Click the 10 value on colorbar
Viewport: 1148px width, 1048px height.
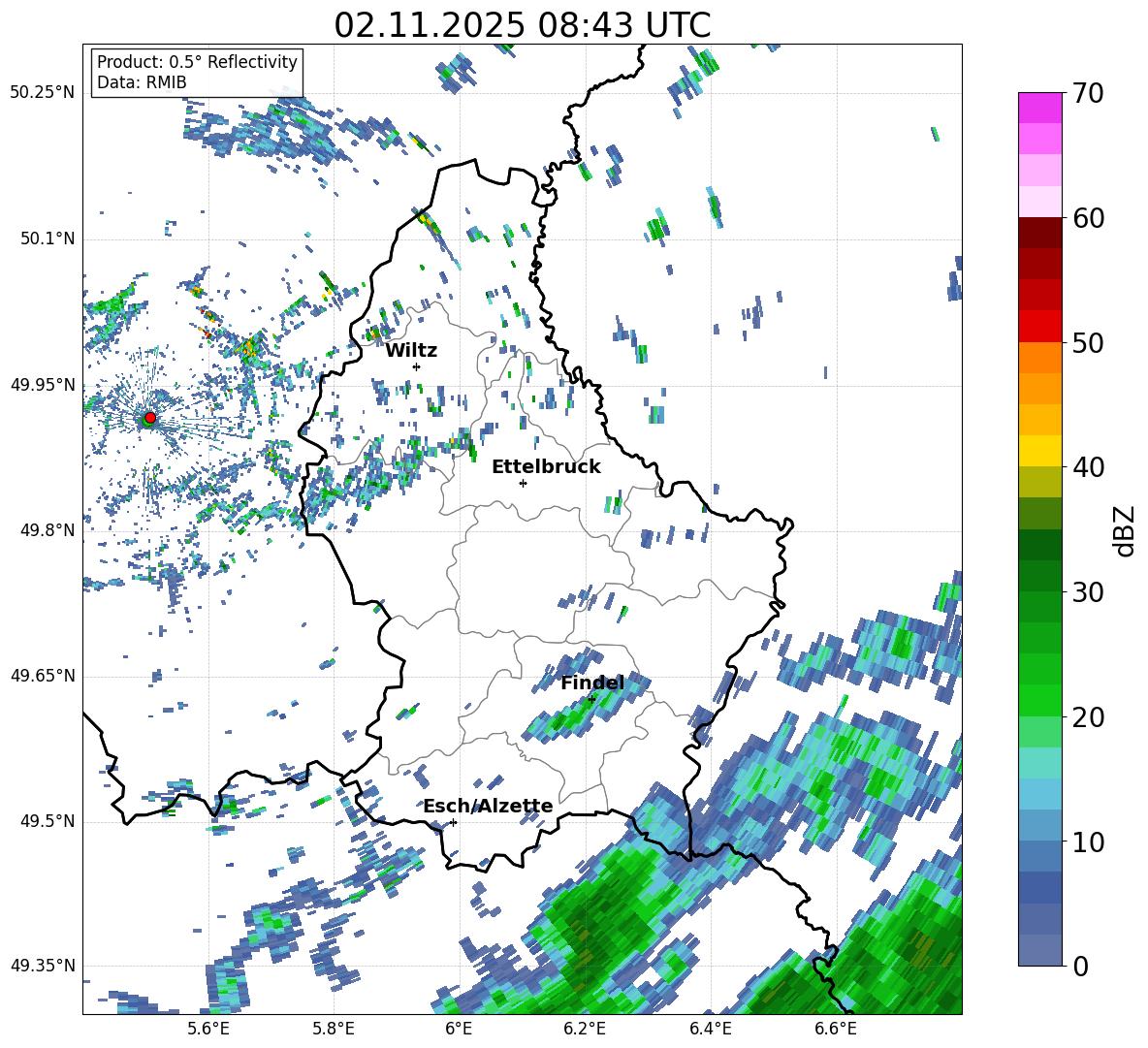click(1088, 842)
